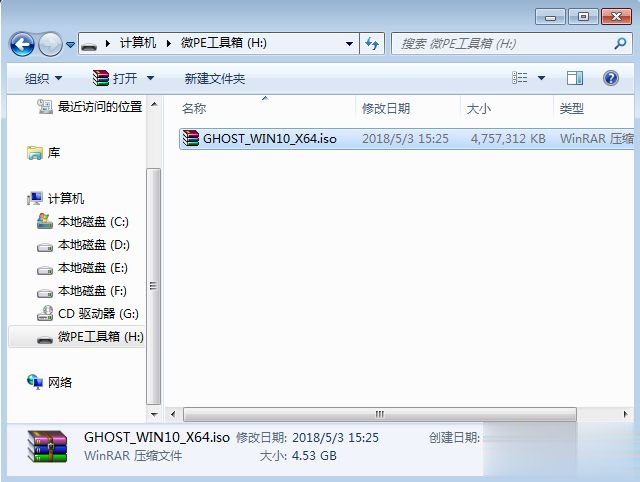The image size is (640, 482).
Task: Expand the view options dropdown arrow
Action: pos(541,78)
